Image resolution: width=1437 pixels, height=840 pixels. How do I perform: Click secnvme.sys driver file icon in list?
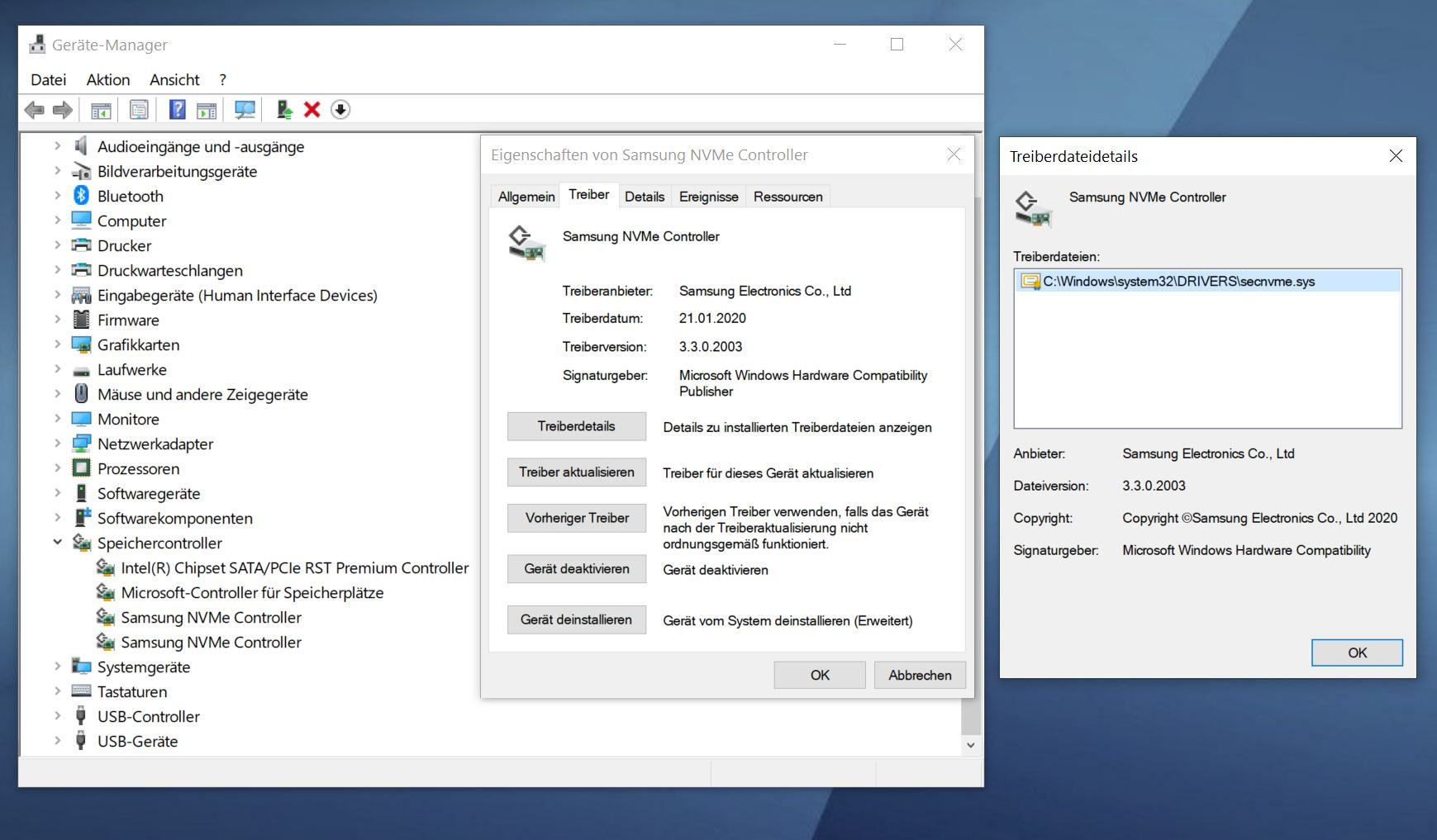click(x=1030, y=282)
